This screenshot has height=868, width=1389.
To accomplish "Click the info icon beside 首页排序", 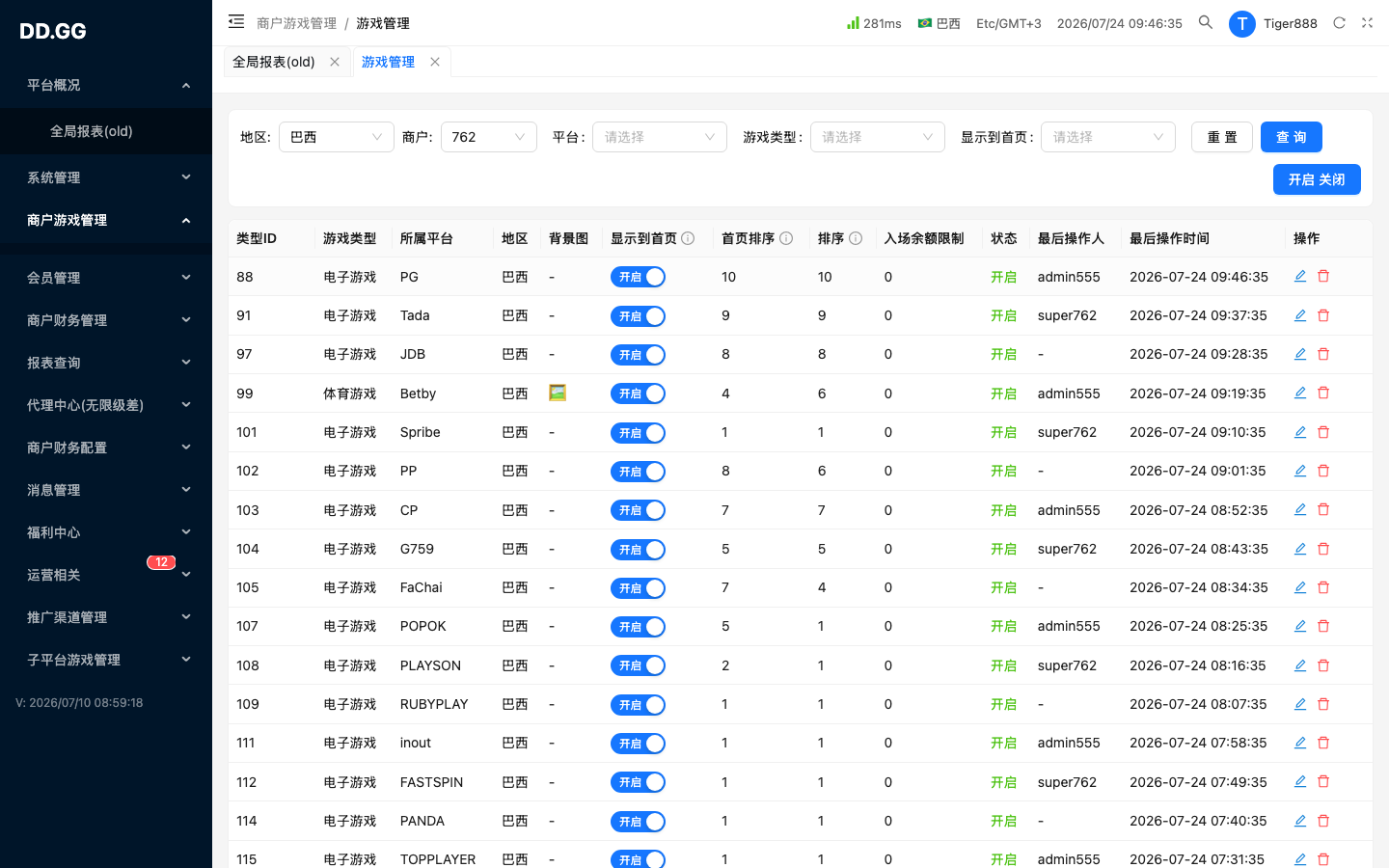I will (x=786, y=238).
